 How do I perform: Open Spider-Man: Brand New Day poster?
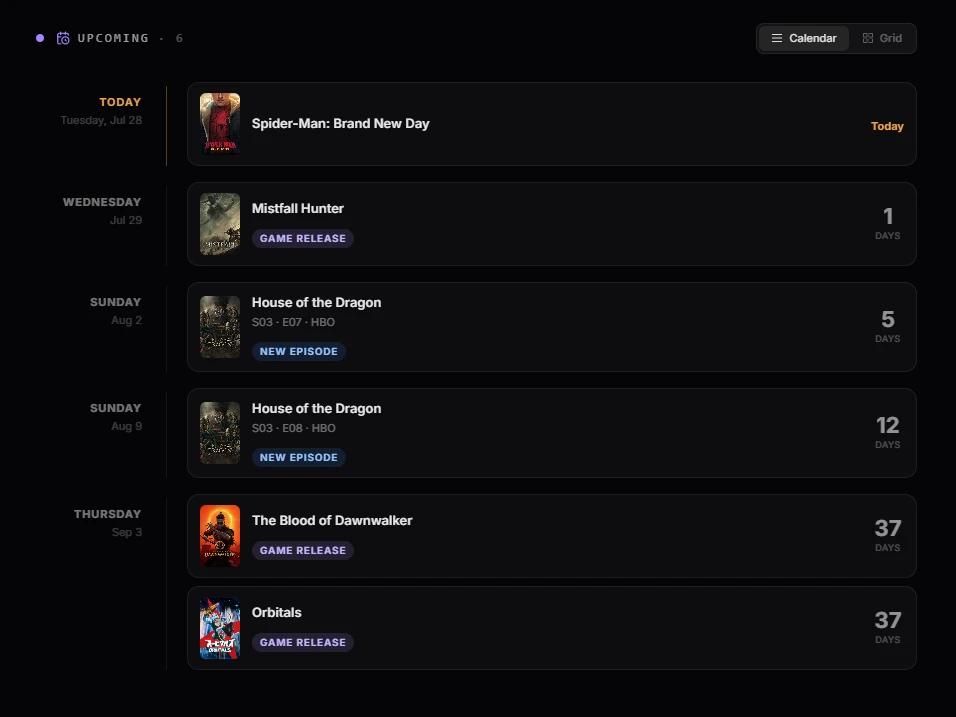[x=219, y=124]
